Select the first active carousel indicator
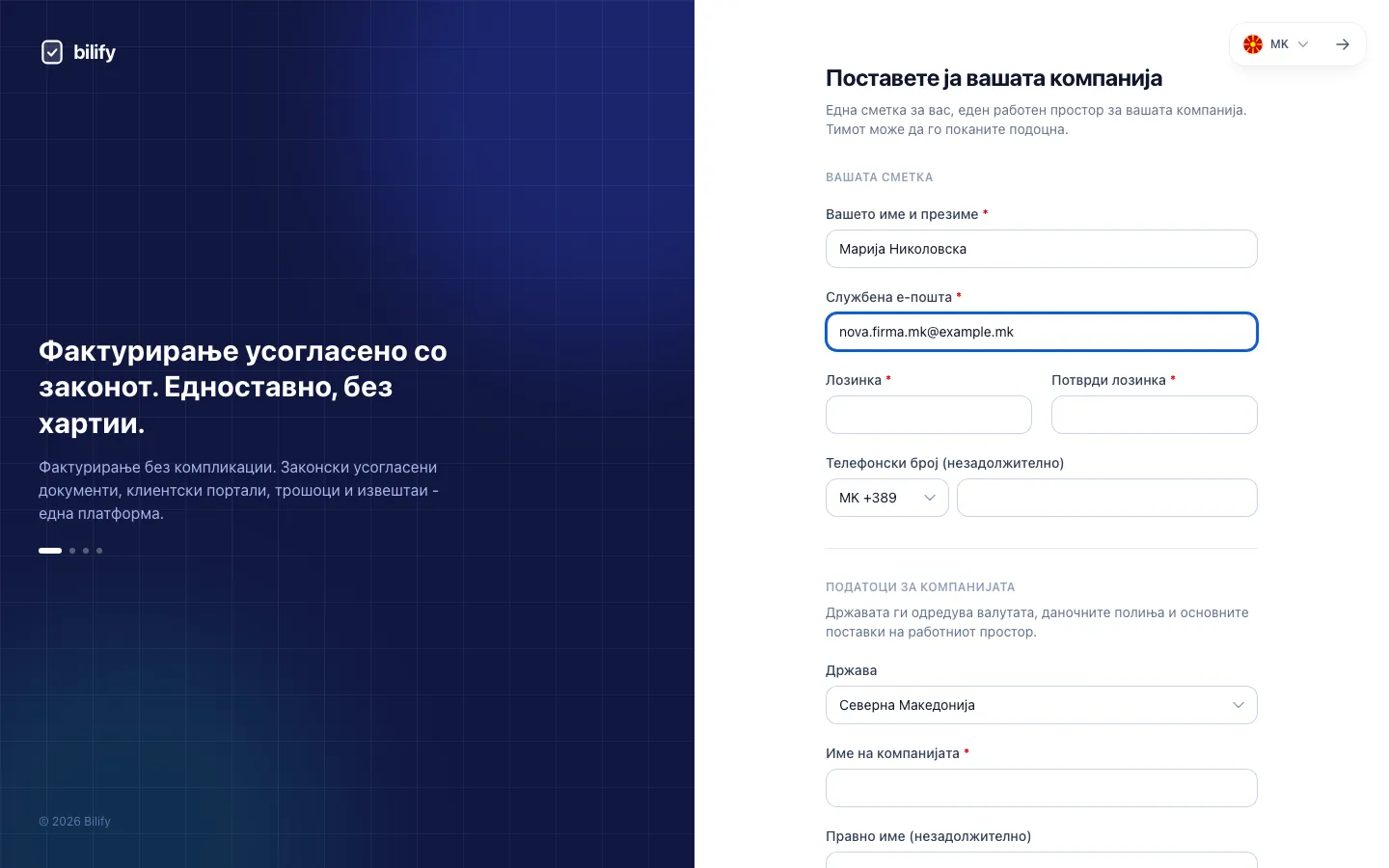 coord(50,551)
